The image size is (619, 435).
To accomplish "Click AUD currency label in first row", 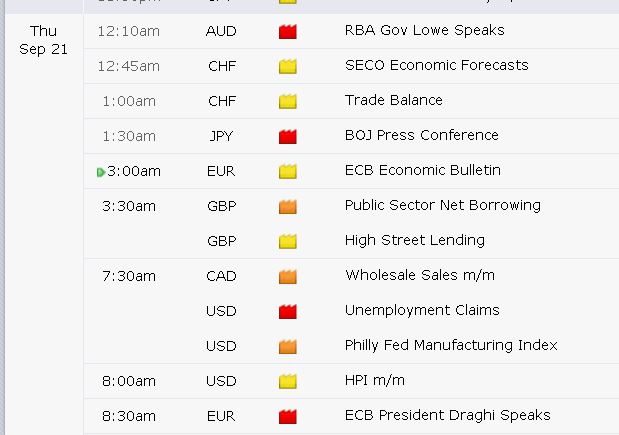I will (221, 31).
